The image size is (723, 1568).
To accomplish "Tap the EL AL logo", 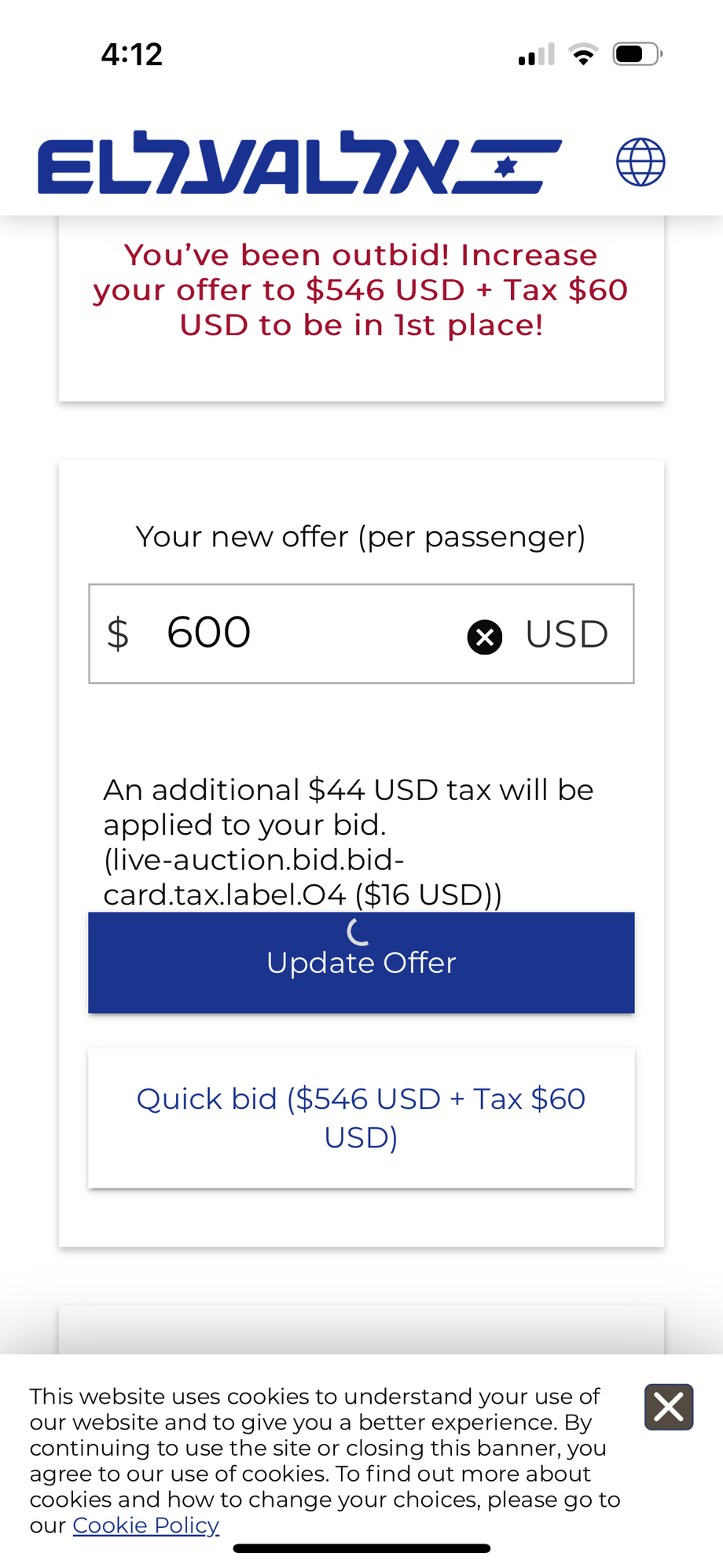I will tap(299, 163).
